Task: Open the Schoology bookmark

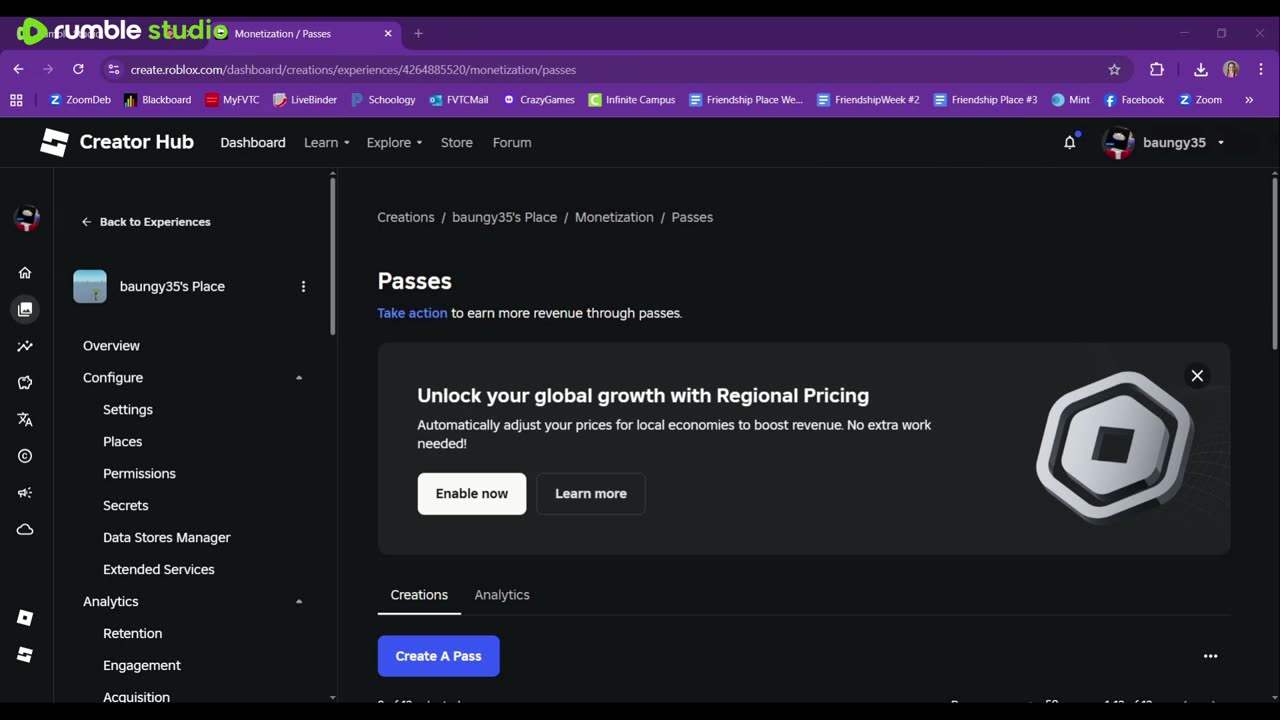Action: coord(383,100)
